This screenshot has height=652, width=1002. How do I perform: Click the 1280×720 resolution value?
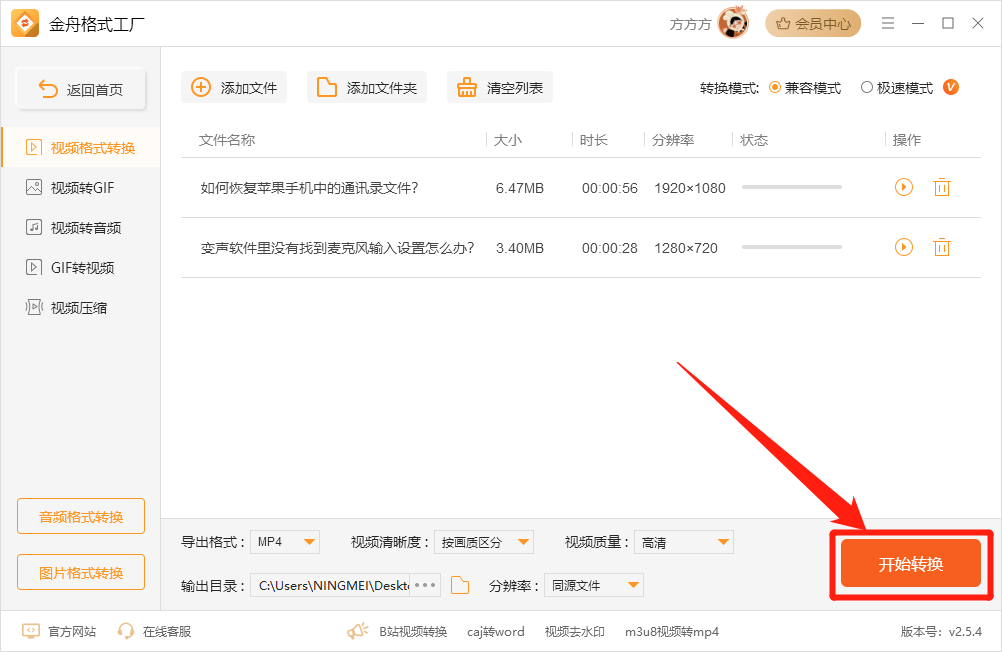[686, 248]
